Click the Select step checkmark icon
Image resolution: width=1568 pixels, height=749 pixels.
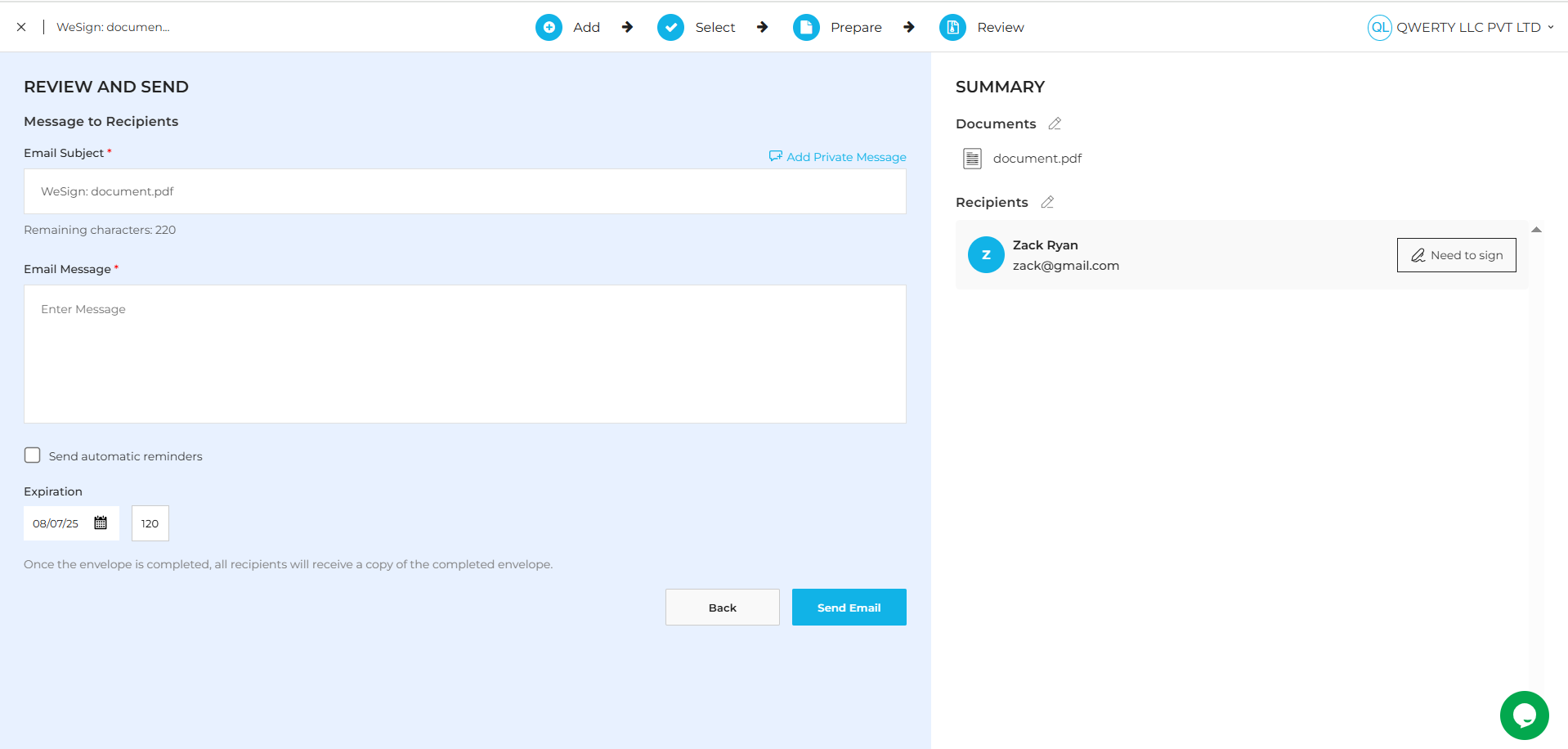pos(670,27)
